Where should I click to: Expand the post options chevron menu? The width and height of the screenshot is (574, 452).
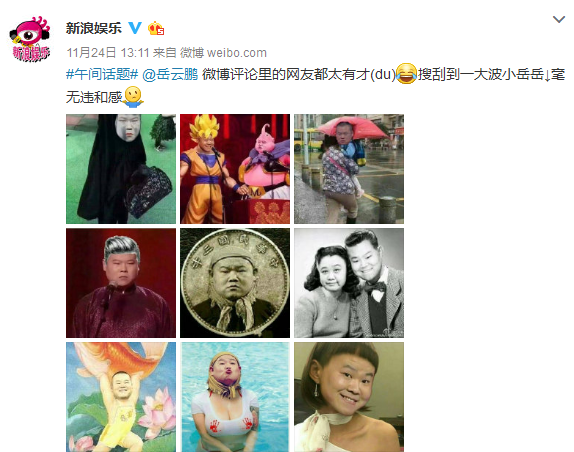coord(559,19)
